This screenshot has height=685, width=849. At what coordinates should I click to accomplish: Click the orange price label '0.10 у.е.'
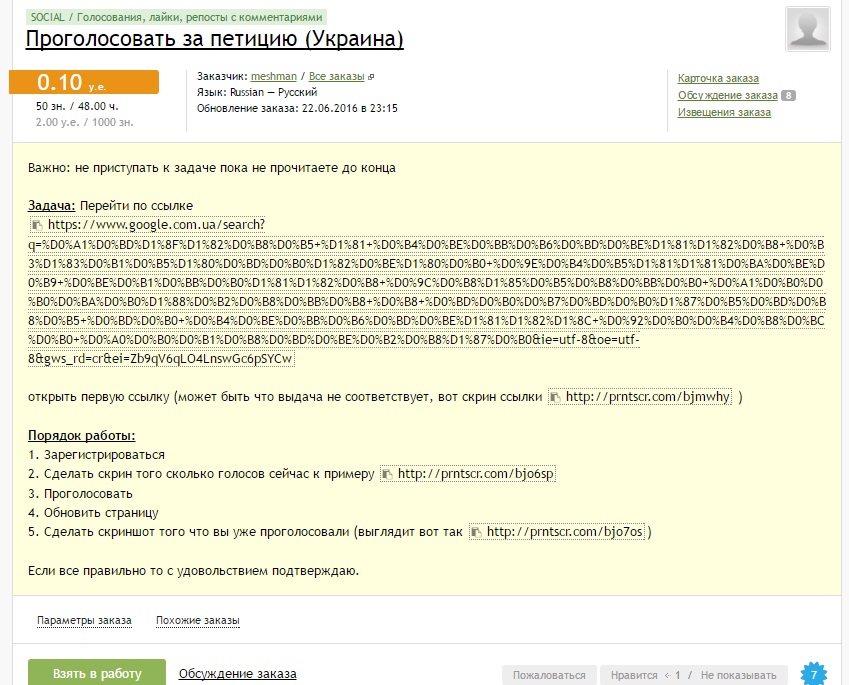(84, 82)
